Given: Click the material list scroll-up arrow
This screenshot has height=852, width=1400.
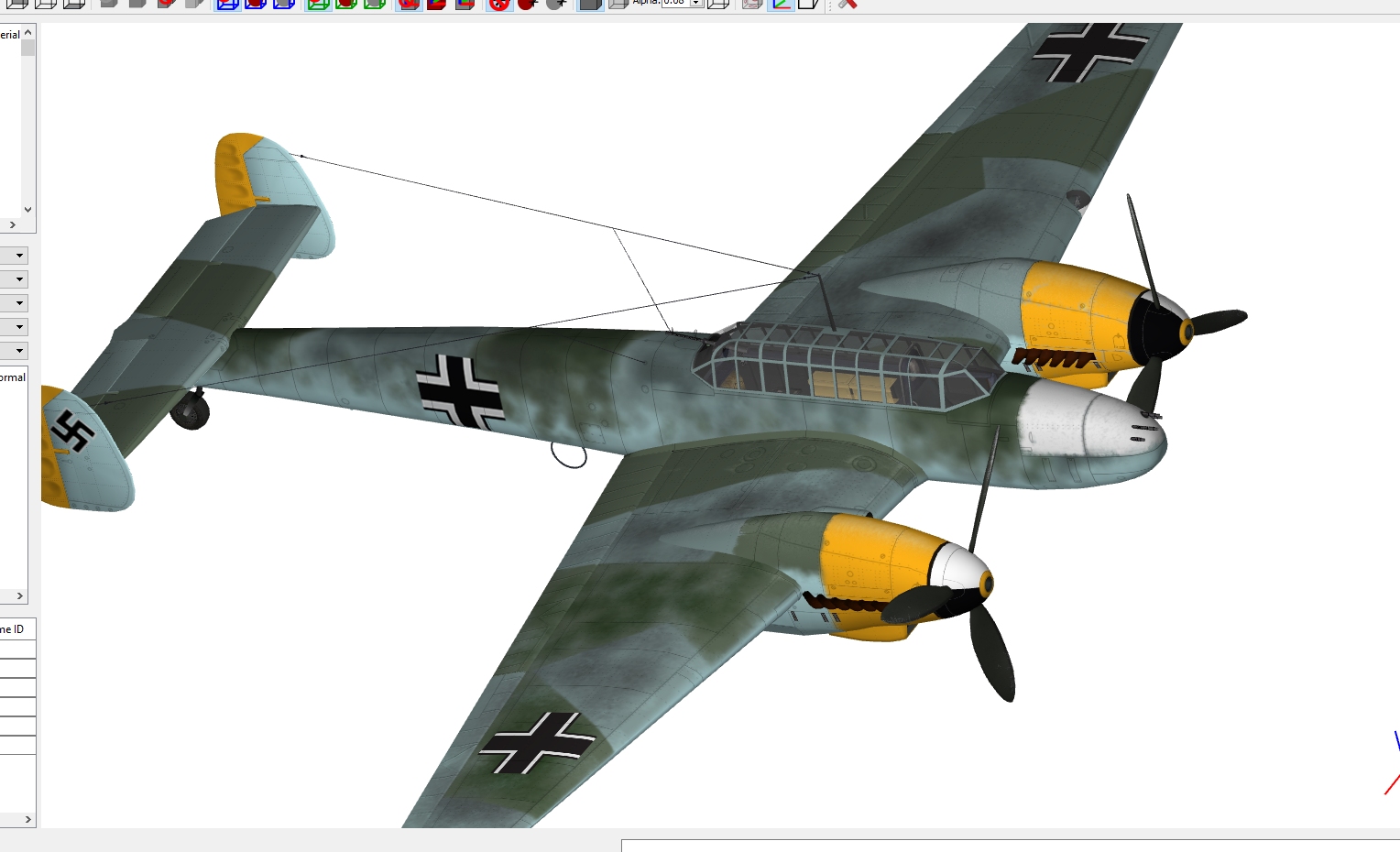Looking at the screenshot, I should coord(28,32).
